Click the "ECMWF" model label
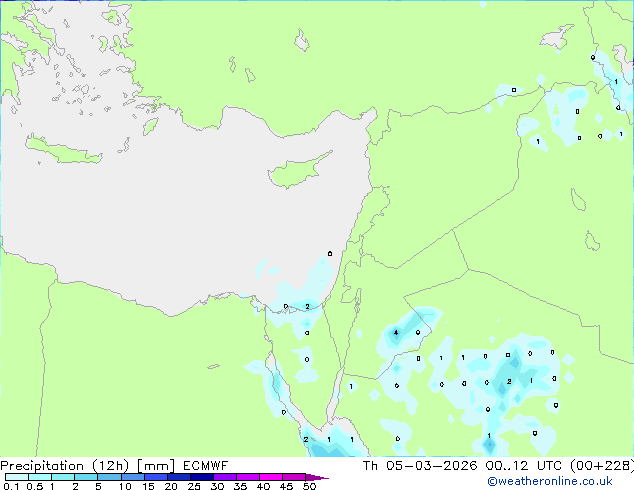The width and height of the screenshot is (634, 490). click(x=205, y=466)
